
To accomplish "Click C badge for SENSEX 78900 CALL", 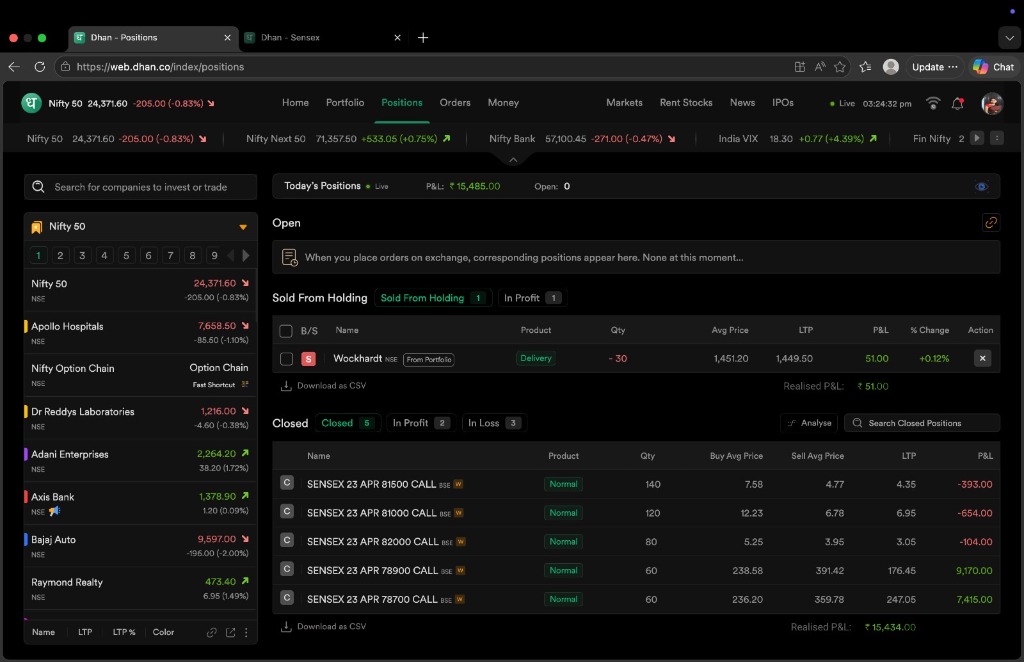I will coord(286,569).
